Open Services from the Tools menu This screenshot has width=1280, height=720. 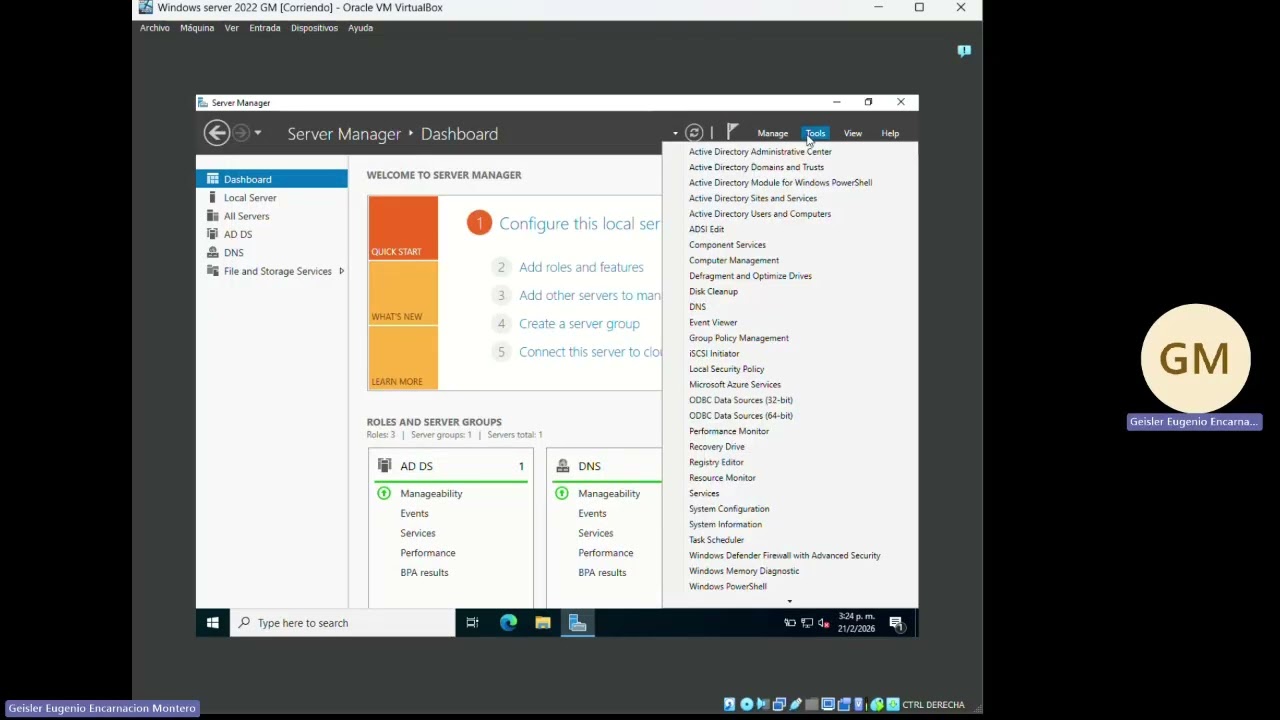704,493
